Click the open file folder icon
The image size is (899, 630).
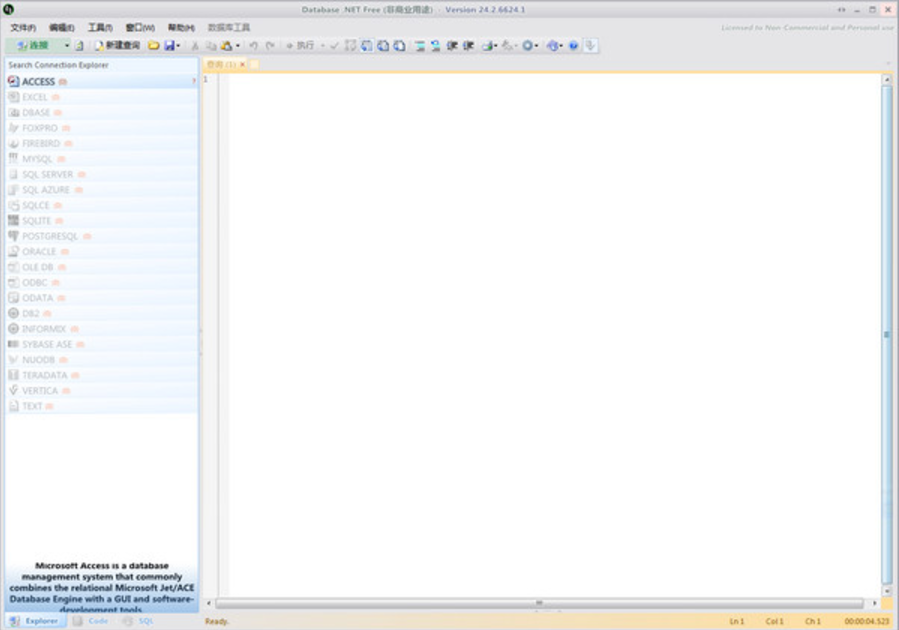point(154,45)
